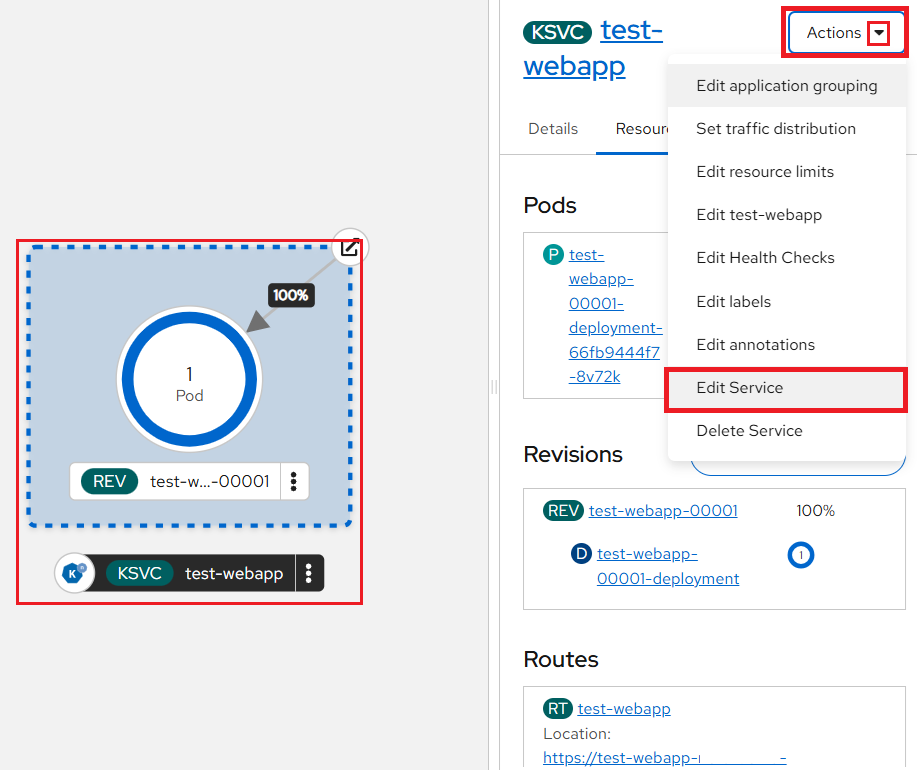The height and width of the screenshot is (770, 917).
Task: Click the deployment pod count ring icon
Action: [x=801, y=555]
